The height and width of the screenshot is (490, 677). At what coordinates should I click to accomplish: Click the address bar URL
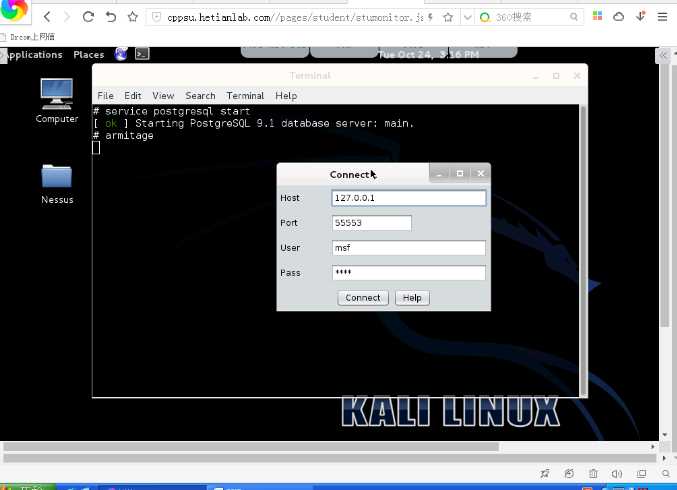[294, 17]
